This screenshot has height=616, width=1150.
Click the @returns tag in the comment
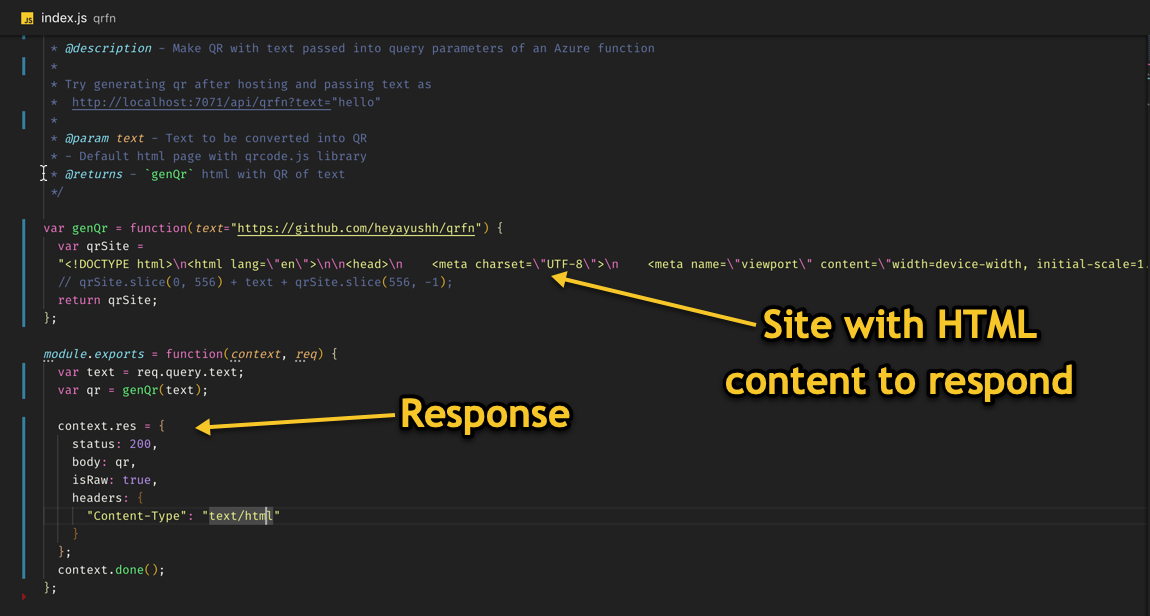click(93, 174)
